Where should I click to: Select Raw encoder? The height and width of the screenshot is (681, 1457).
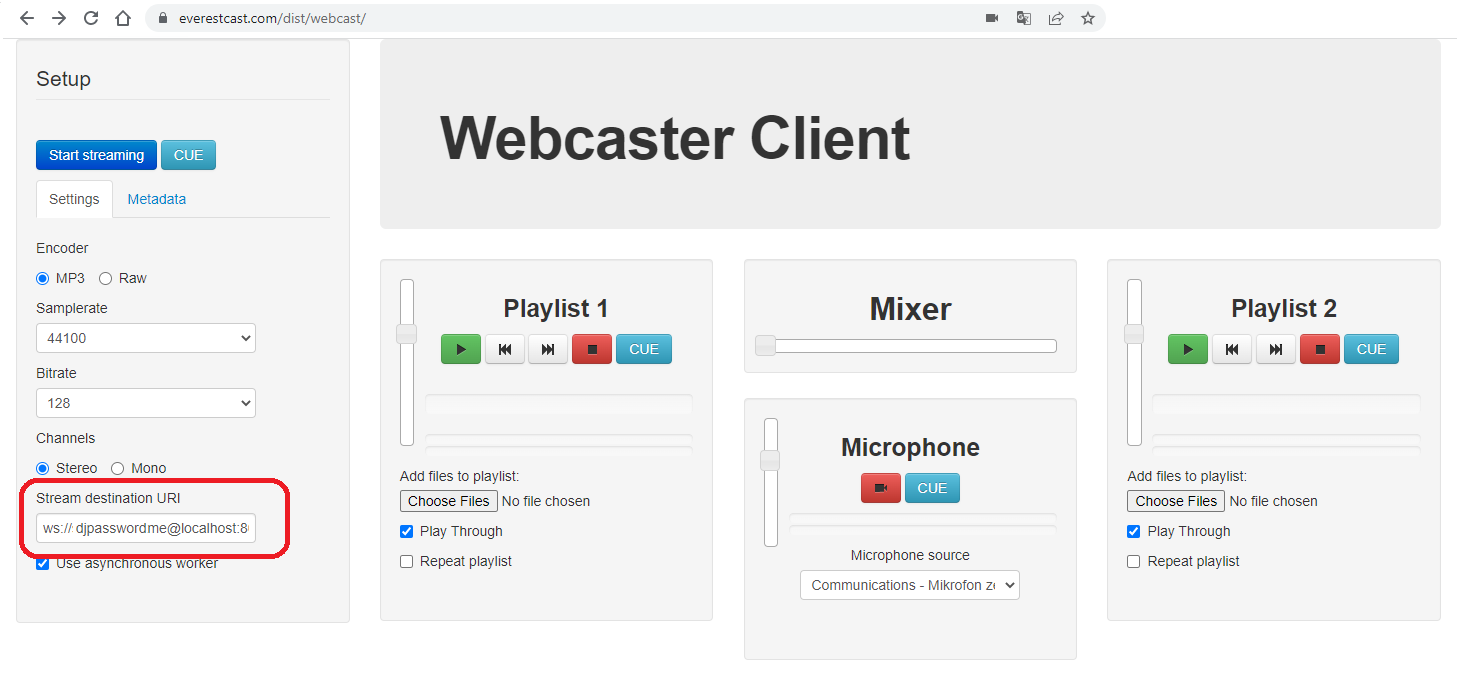106,278
